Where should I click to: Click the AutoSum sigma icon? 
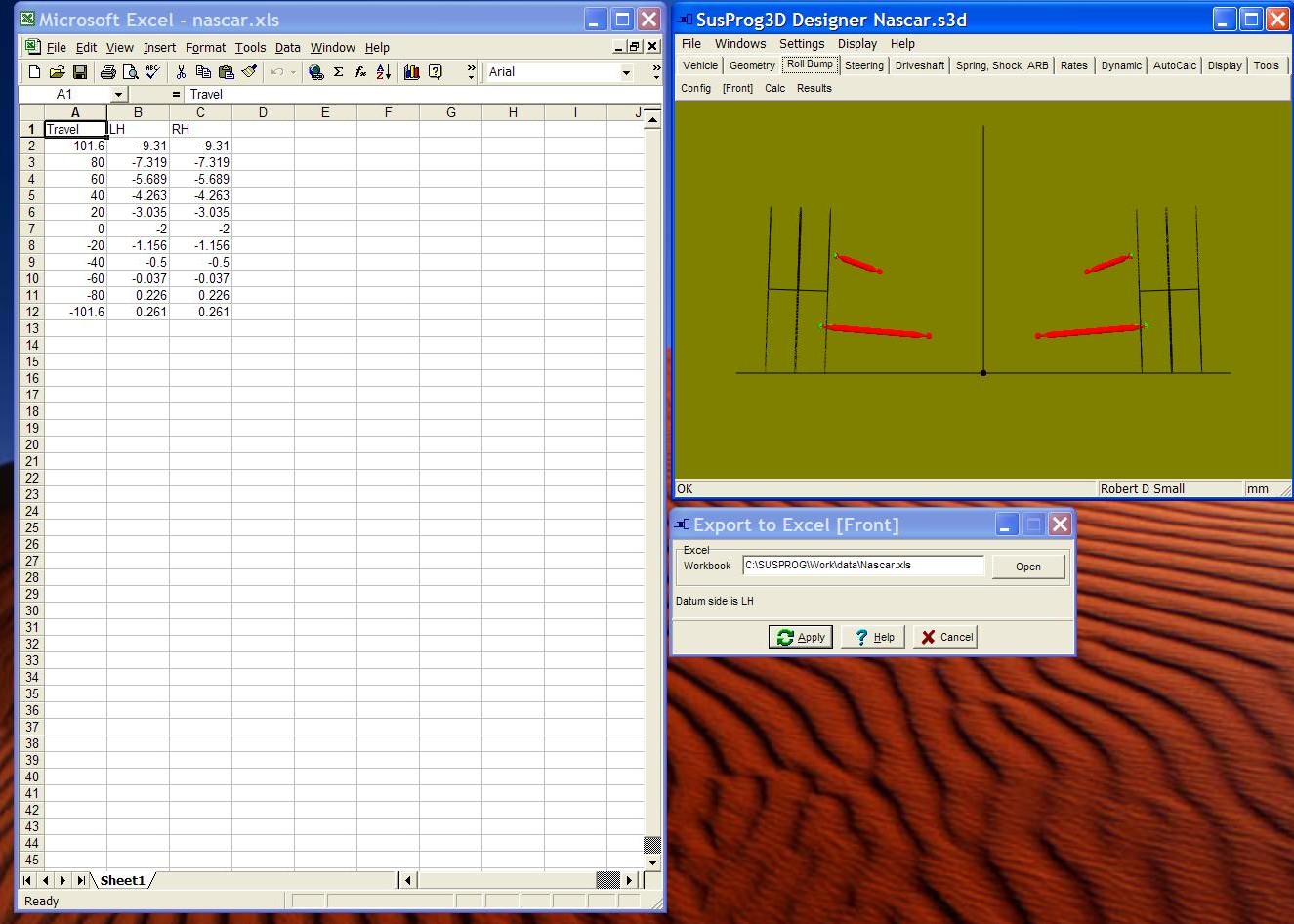[338, 72]
